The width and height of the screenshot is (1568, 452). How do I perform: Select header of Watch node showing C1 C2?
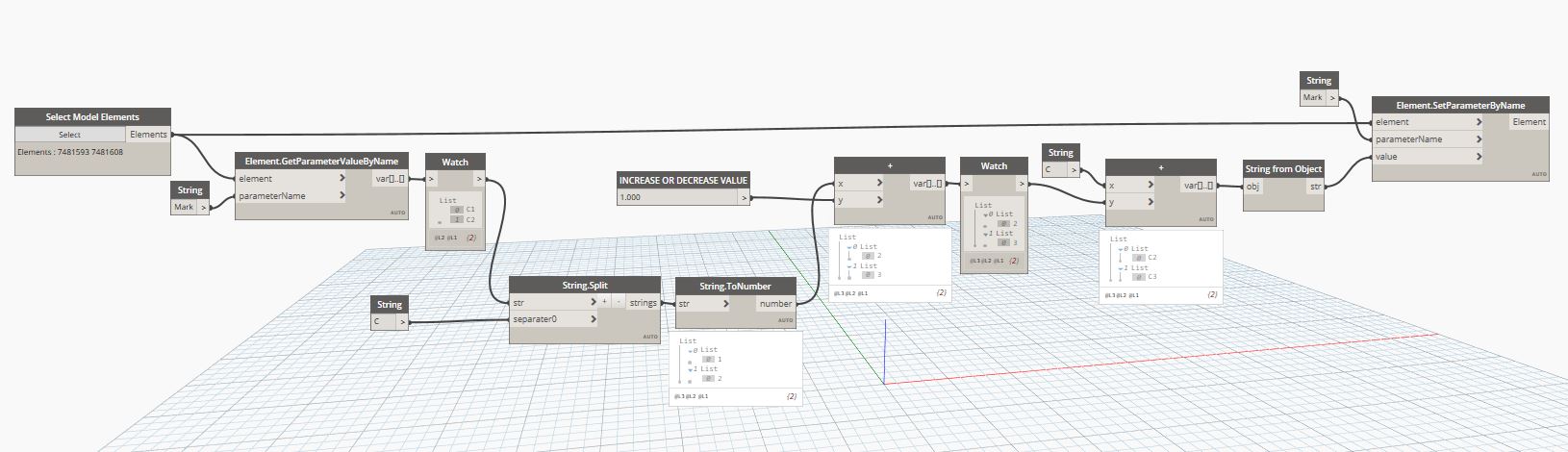pyautogui.click(x=455, y=162)
